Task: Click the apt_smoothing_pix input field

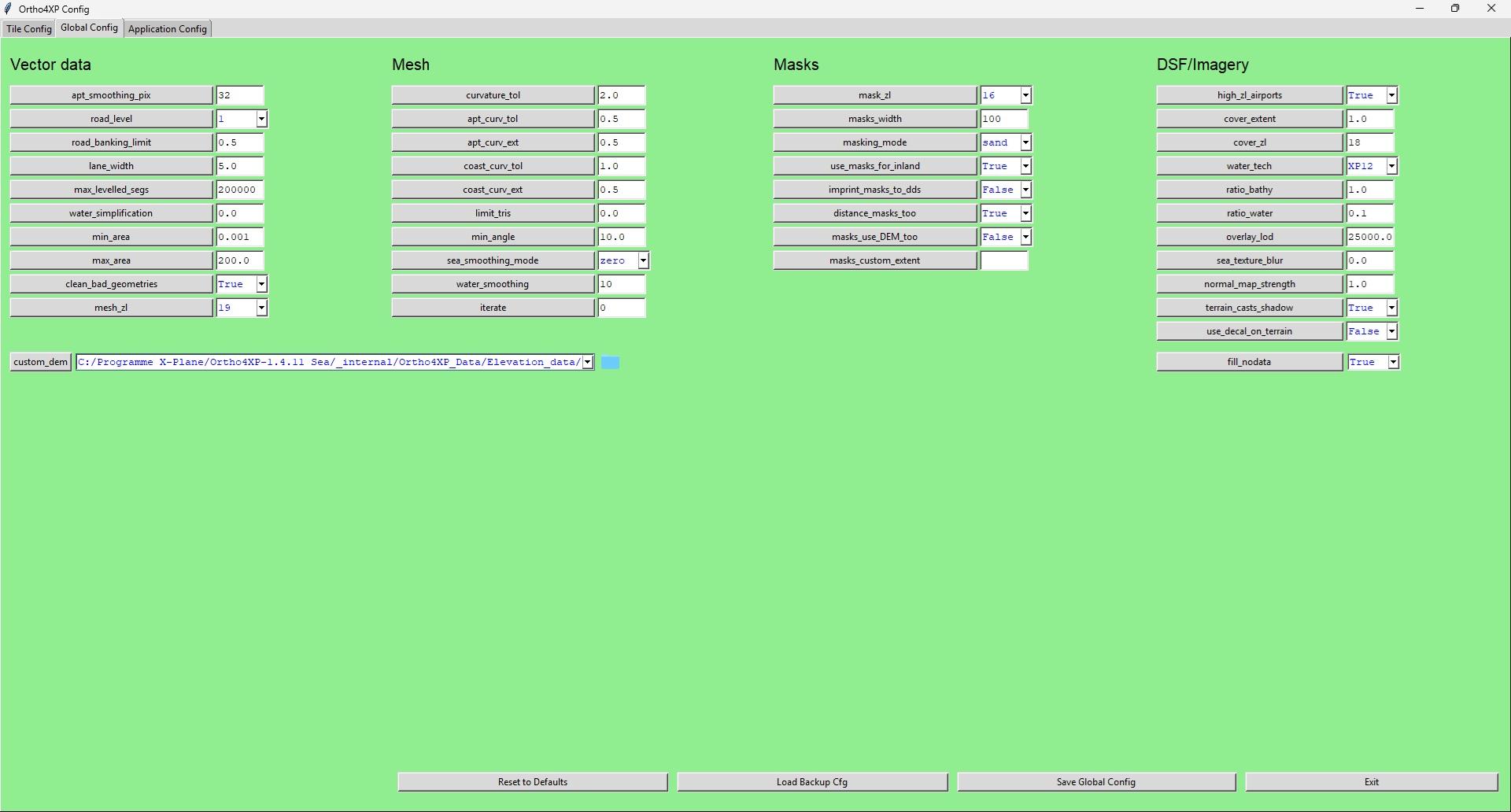Action: pyautogui.click(x=239, y=95)
